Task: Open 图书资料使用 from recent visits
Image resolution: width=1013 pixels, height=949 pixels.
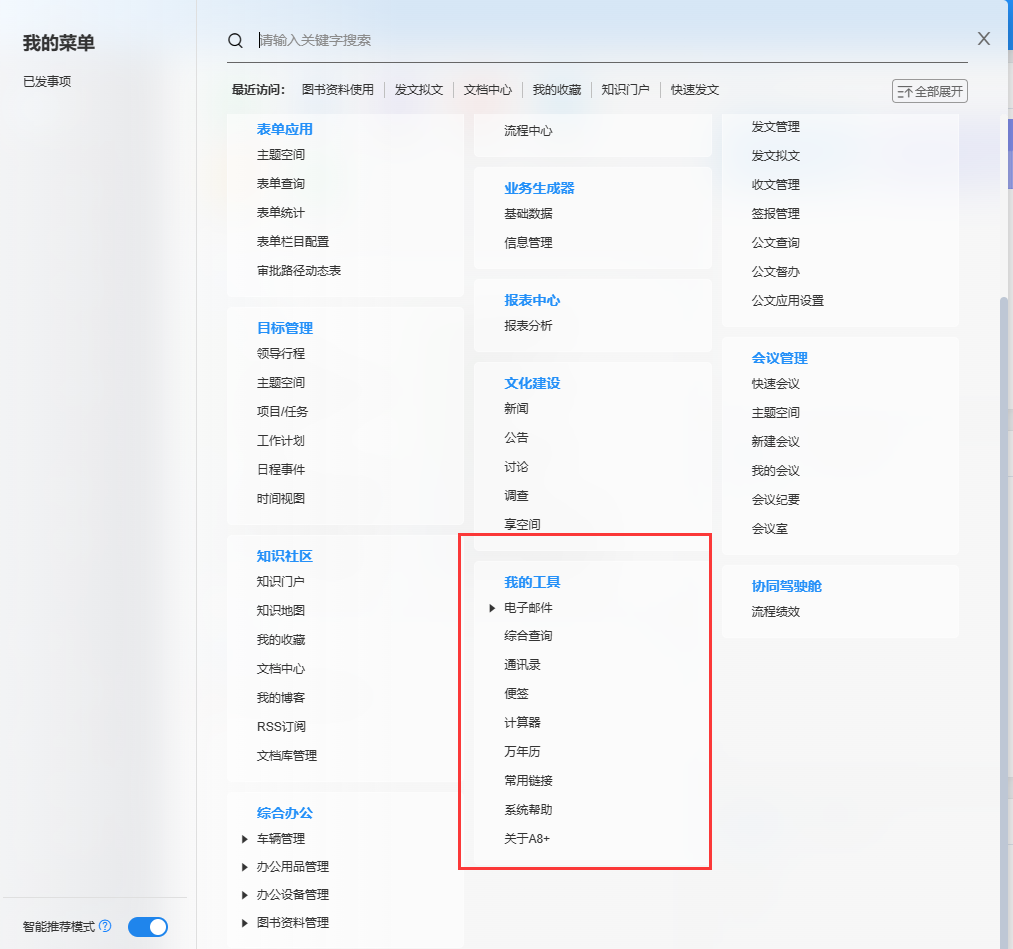Action: pos(338,90)
